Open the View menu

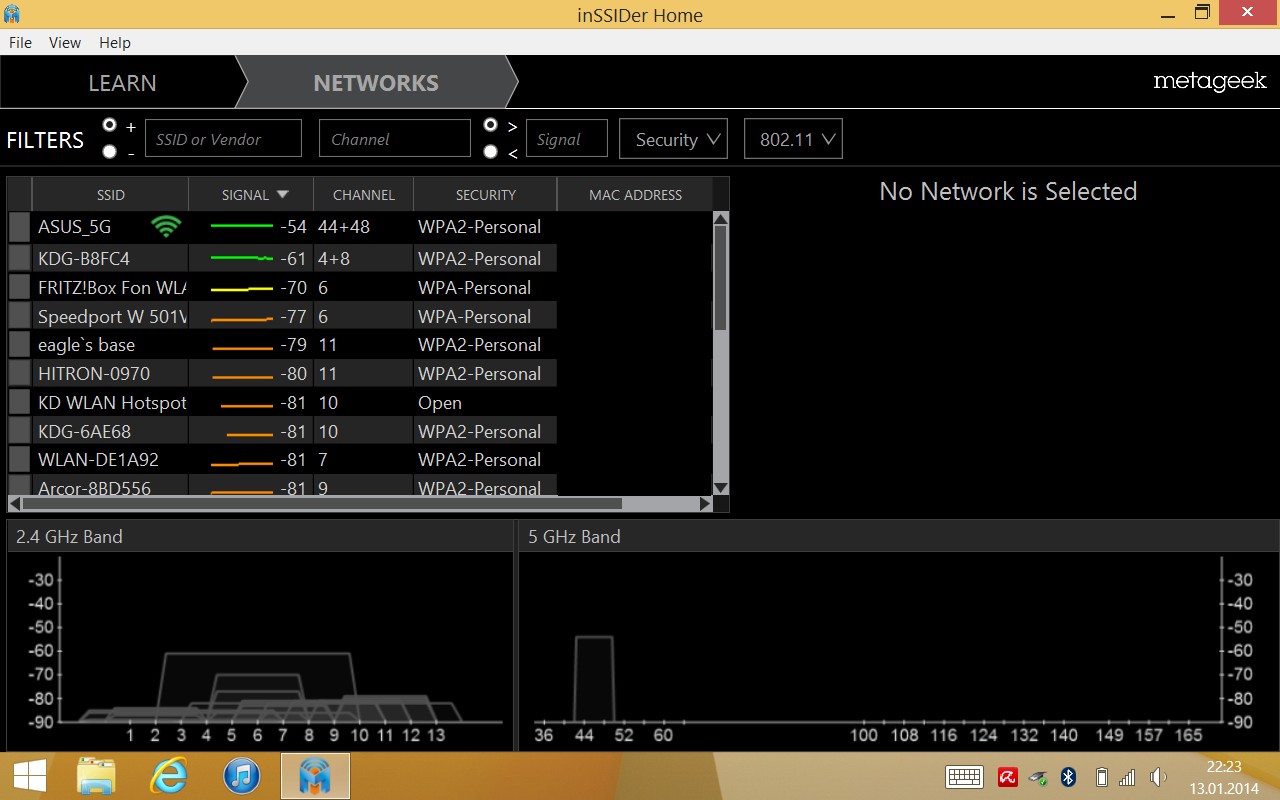point(65,43)
